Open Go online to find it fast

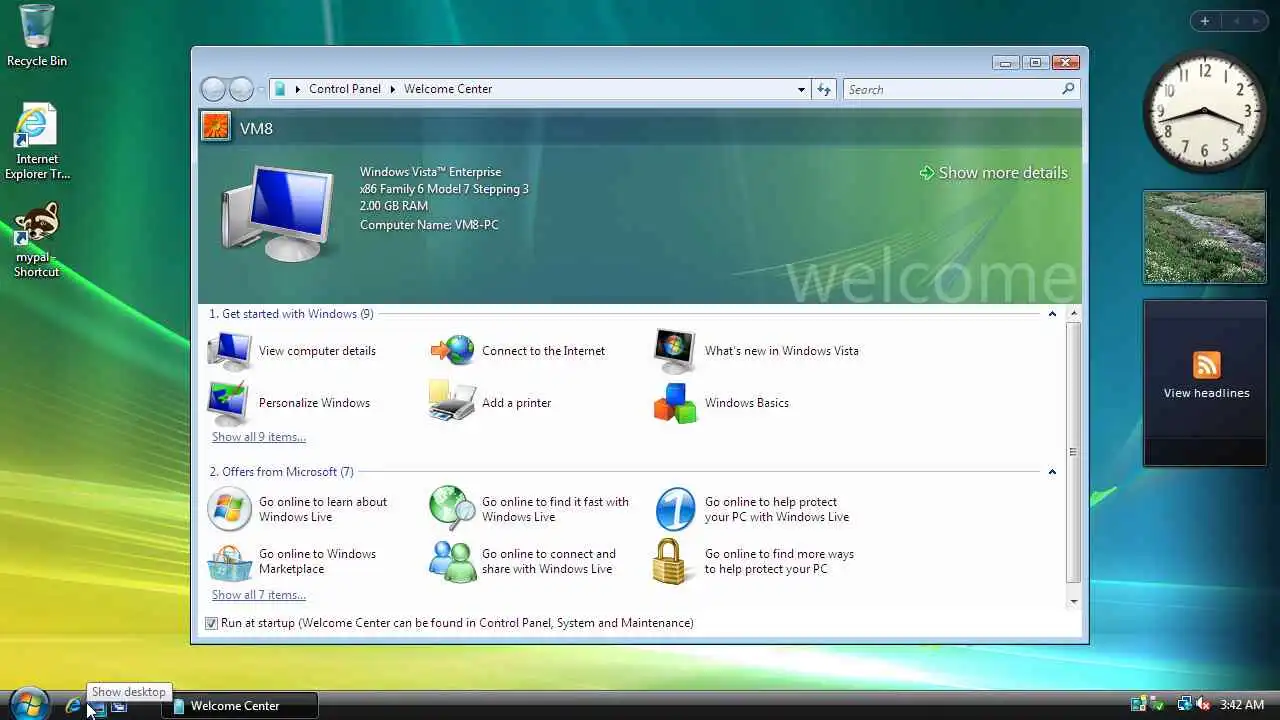[530, 510]
